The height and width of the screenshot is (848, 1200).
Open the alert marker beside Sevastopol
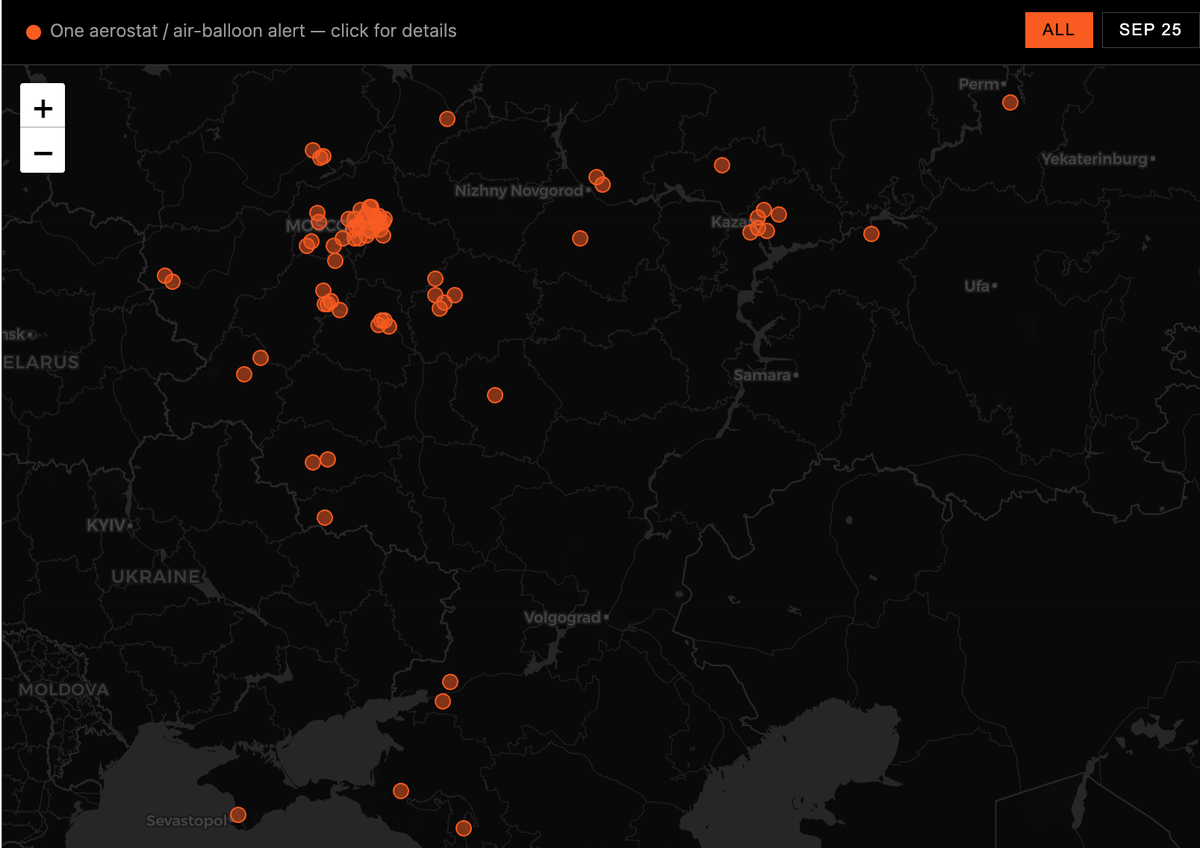[x=238, y=815]
